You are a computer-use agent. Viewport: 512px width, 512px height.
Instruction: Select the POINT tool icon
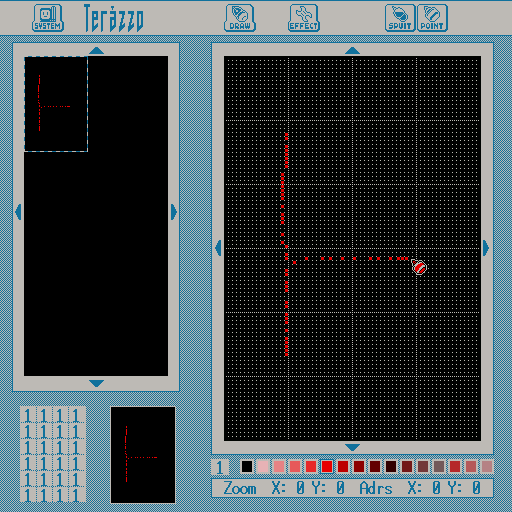point(432,18)
